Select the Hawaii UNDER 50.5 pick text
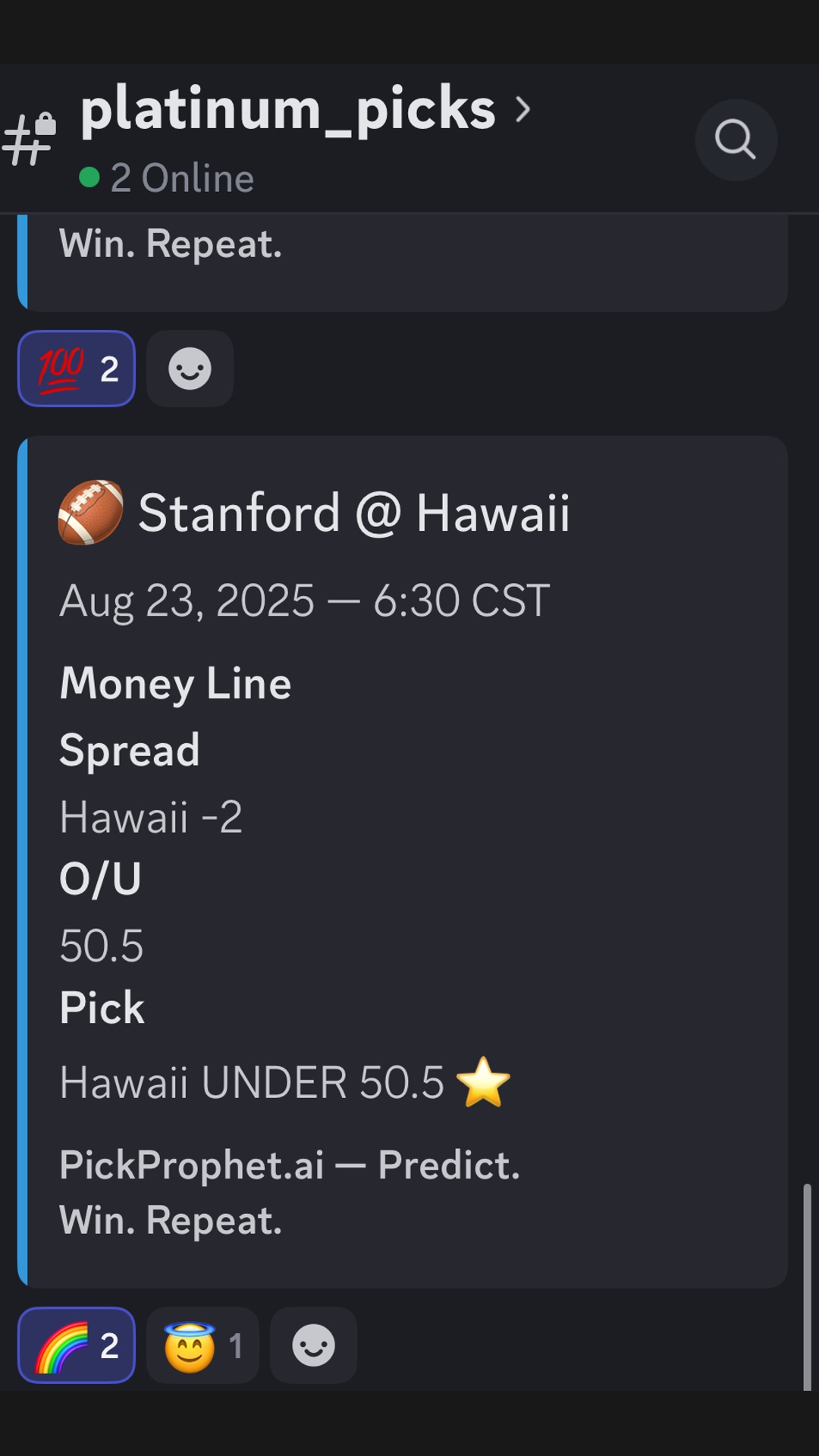 [252, 1082]
